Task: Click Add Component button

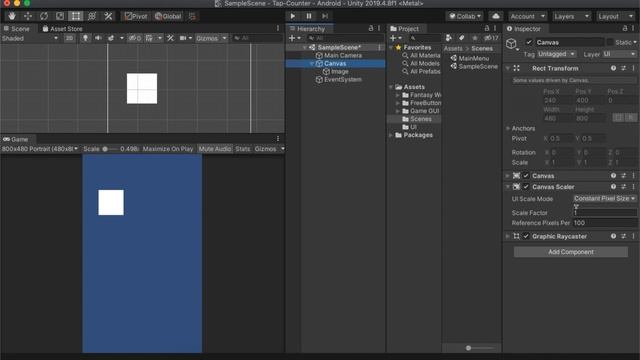Action: pyautogui.click(x=571, y=252)
